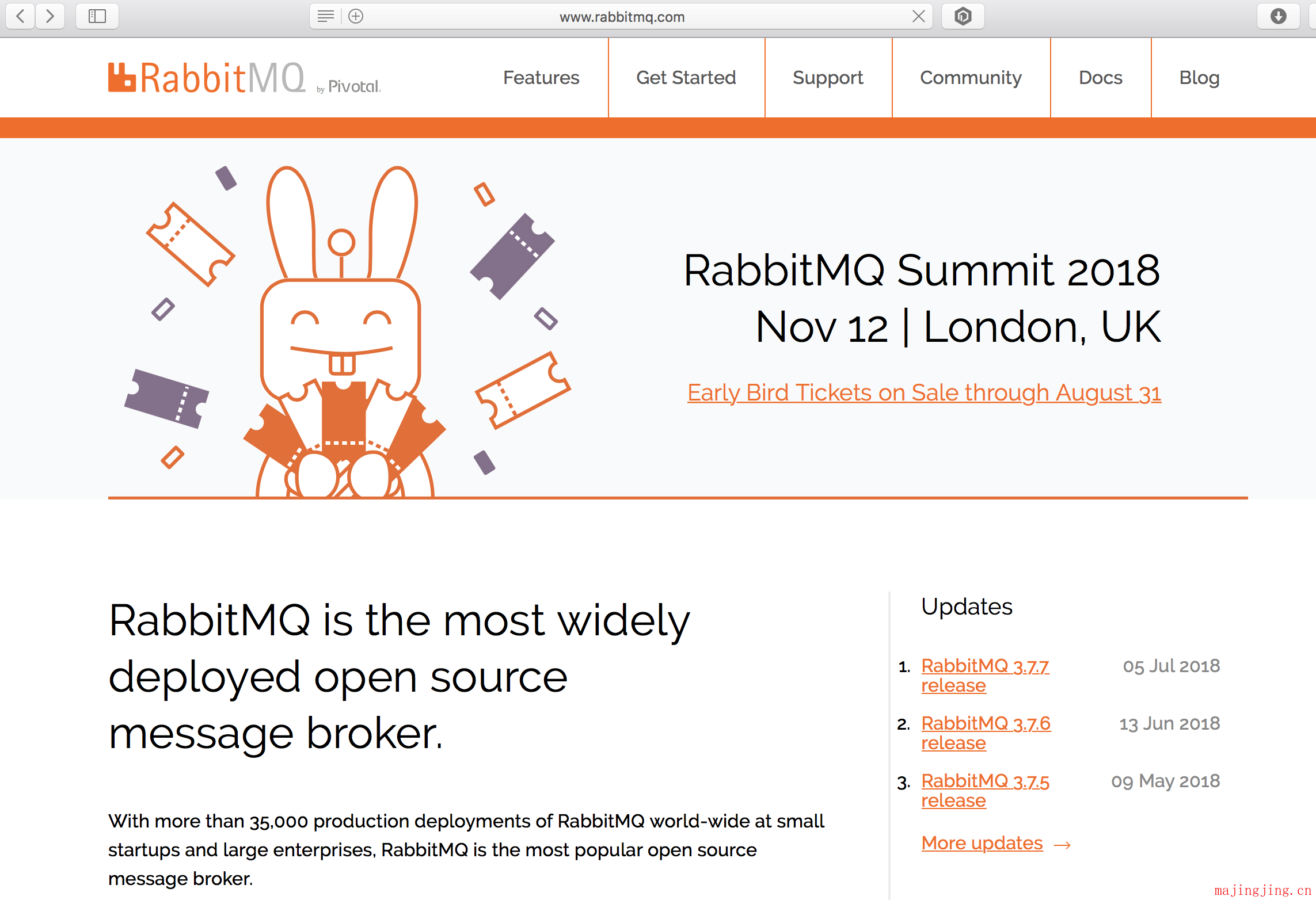The width and height of the screenshot is (1316, 900).
Task: Go back with the browser back arrow
Action: [21, 16]
